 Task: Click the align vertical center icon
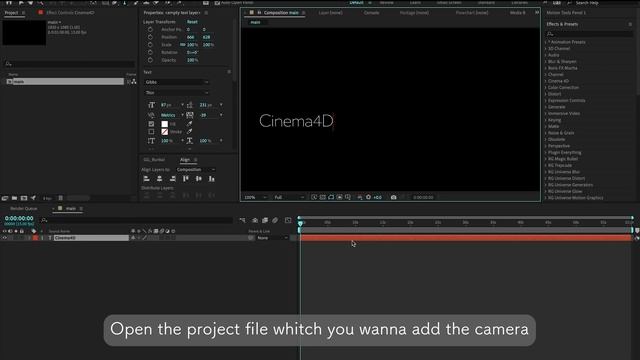click(x=199, y=179)
